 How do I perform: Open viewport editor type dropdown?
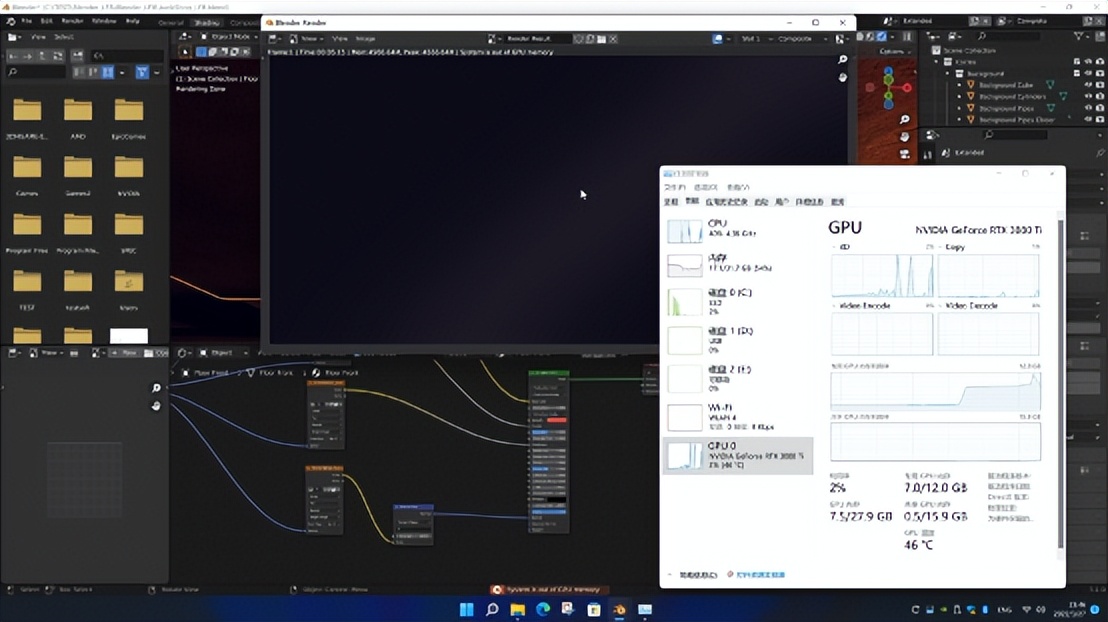point(184,37)
